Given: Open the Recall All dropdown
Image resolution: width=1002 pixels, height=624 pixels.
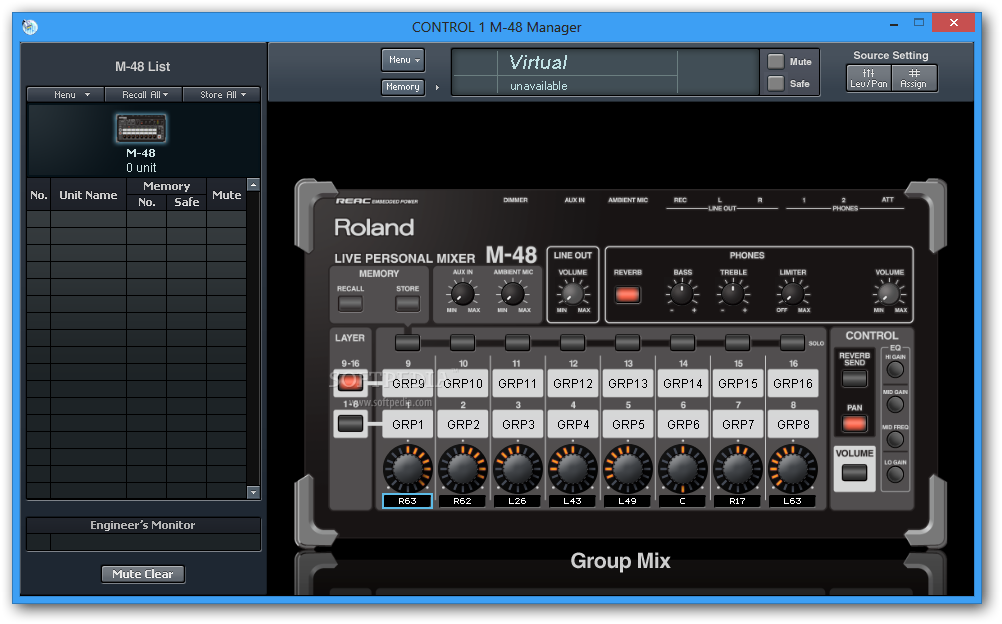Looking at the screenshot, I should click(x=144, y=95).
